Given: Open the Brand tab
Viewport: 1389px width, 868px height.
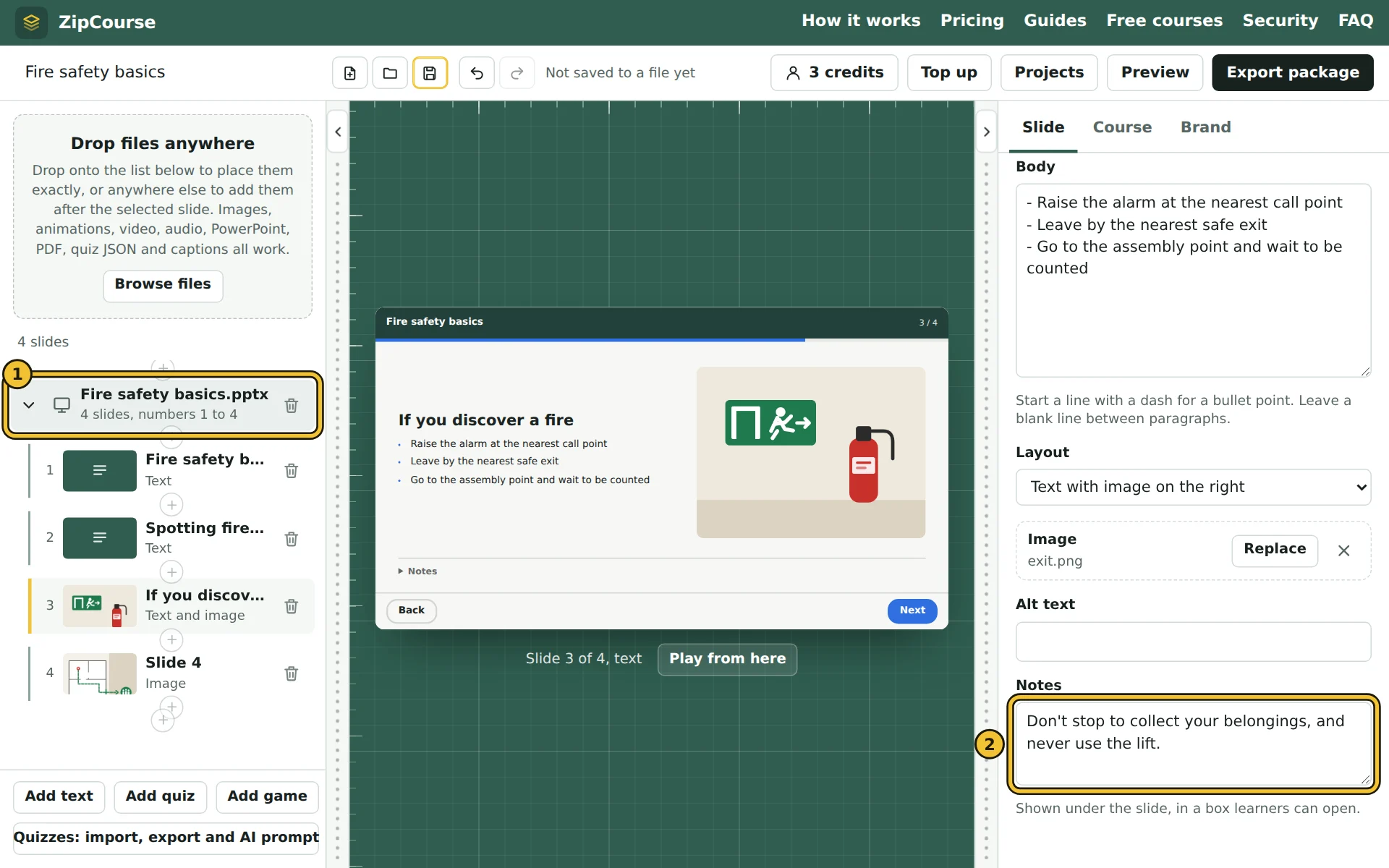Looking at the screenshot, I should click(1205, 127).
